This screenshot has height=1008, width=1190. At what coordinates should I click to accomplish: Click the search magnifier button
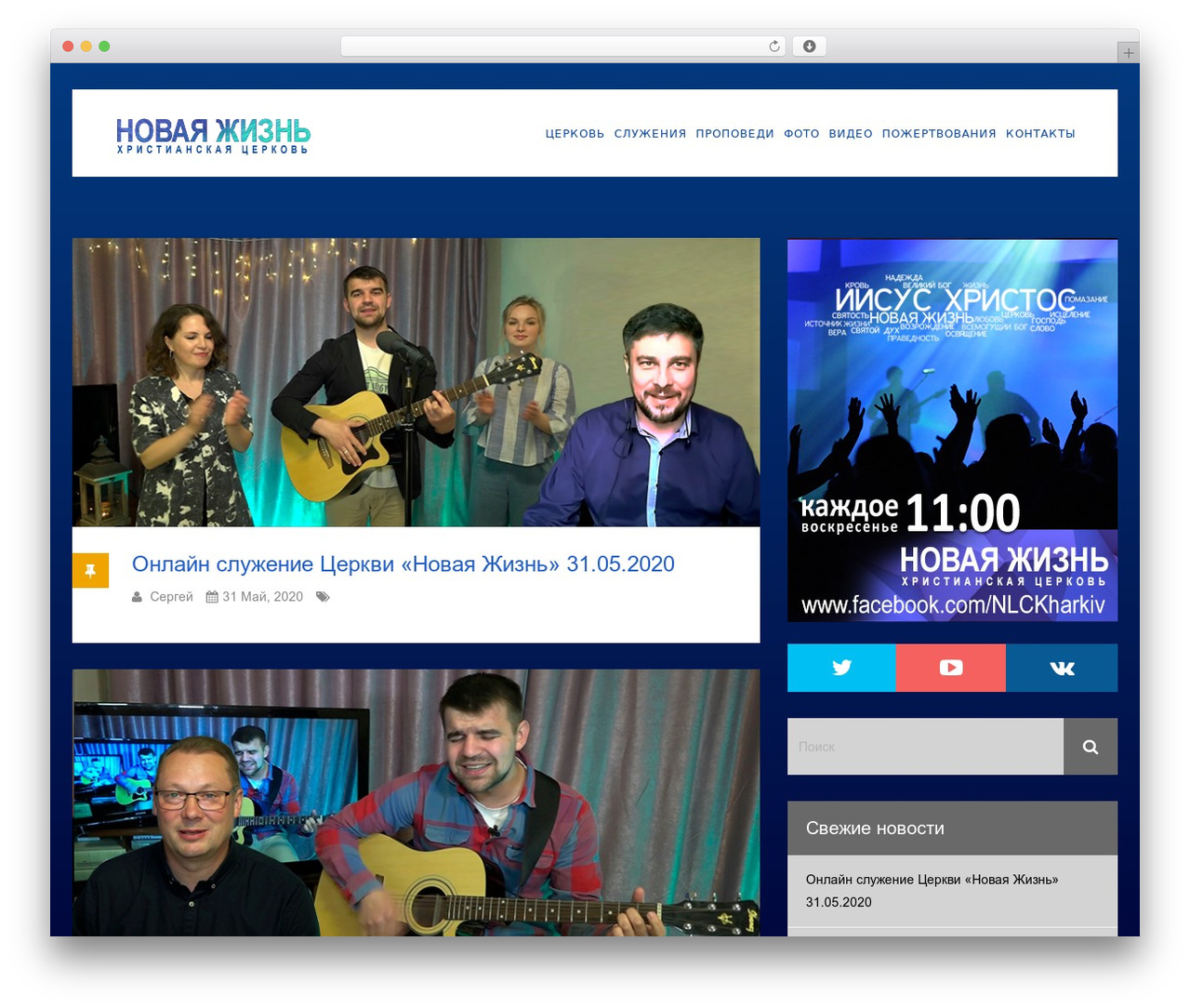1091,747
